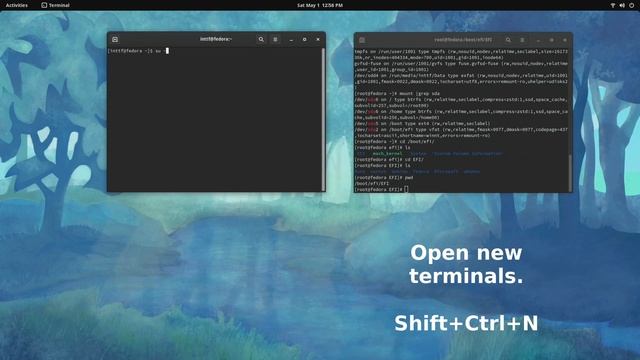Open the Activities overview

[x=17, y=5]
